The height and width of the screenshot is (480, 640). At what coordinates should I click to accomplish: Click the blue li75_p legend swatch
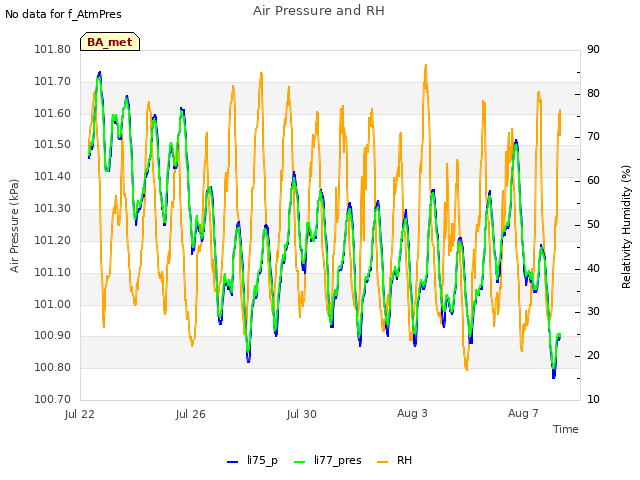coord(232,462)
